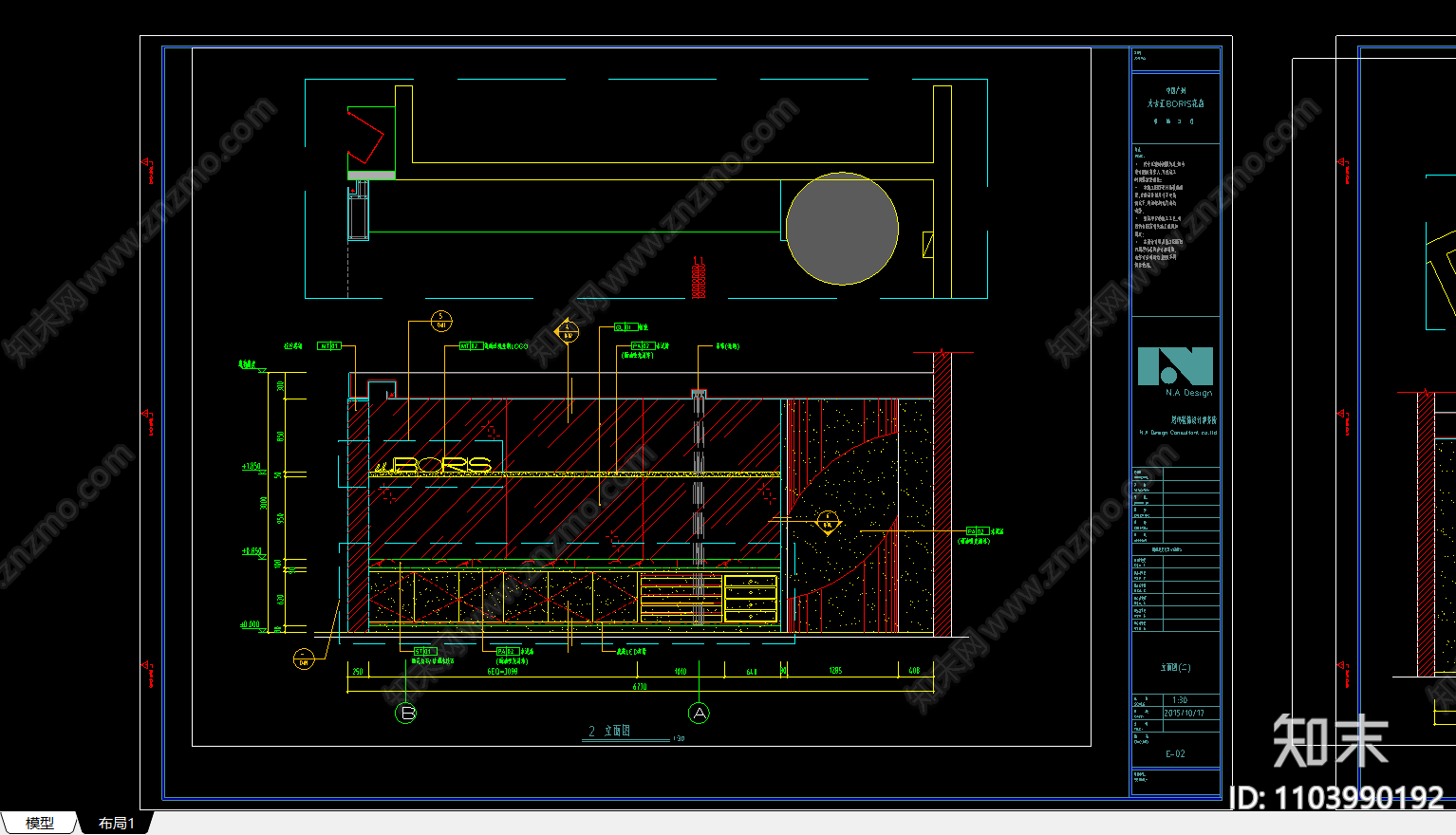This screenshot has height=835, width=1456.
Task: Switch to the 模型 model tab
Action: tap(40, 823)
